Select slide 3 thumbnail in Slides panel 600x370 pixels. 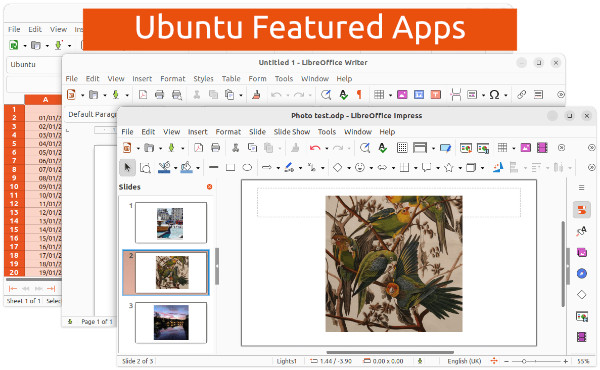pyautogui.click(x=171, y=322)
